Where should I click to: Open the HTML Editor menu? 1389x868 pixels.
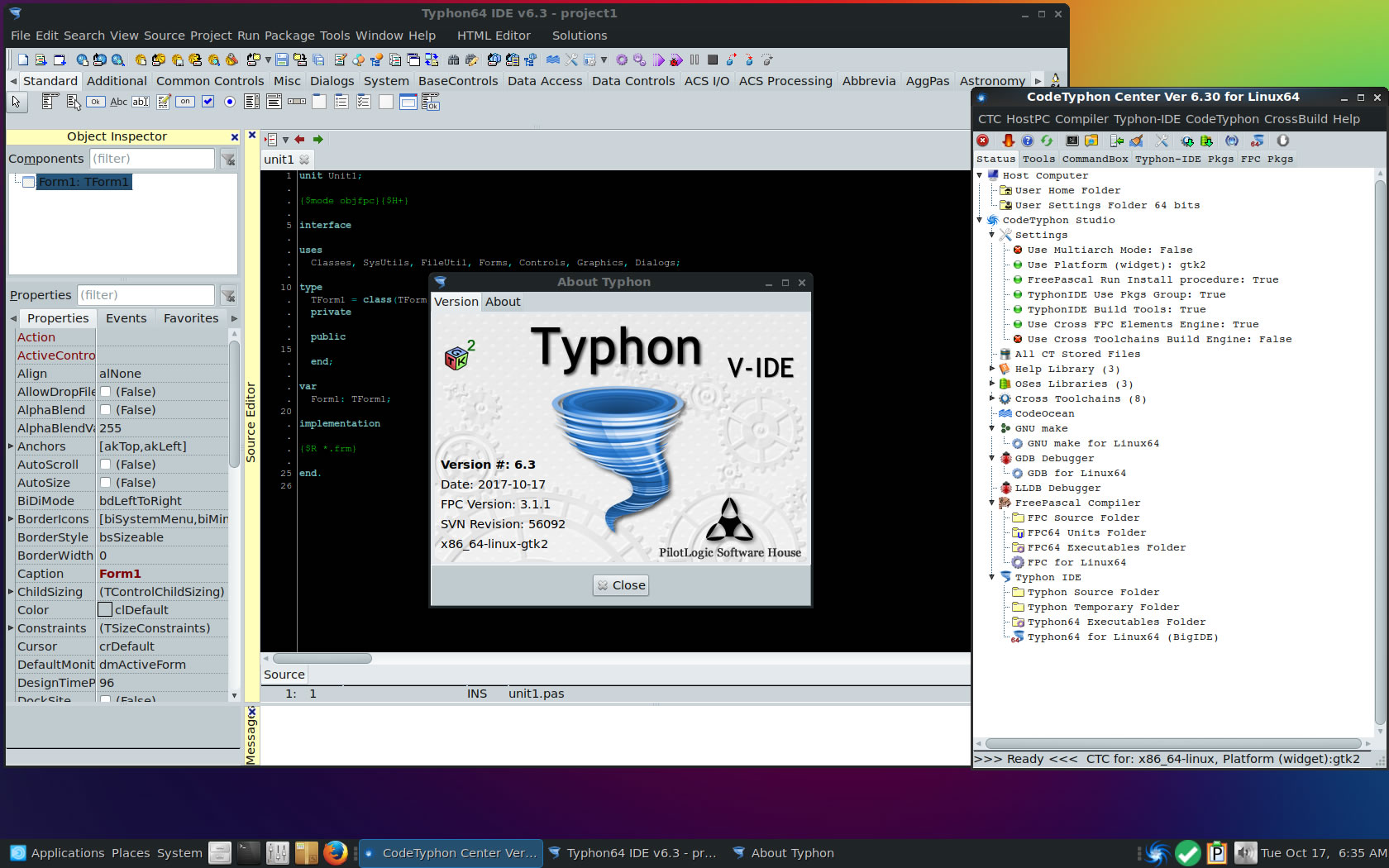pyautogui.click(x=494, y=36)
